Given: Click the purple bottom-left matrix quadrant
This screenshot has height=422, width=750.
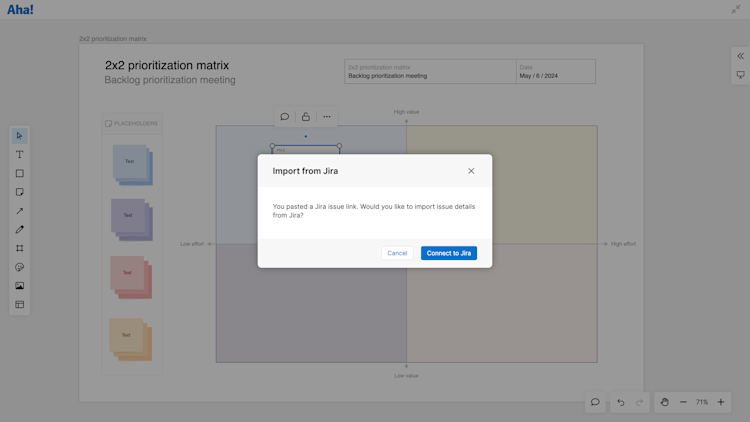Looking at the screenshot, I should 311,303.
